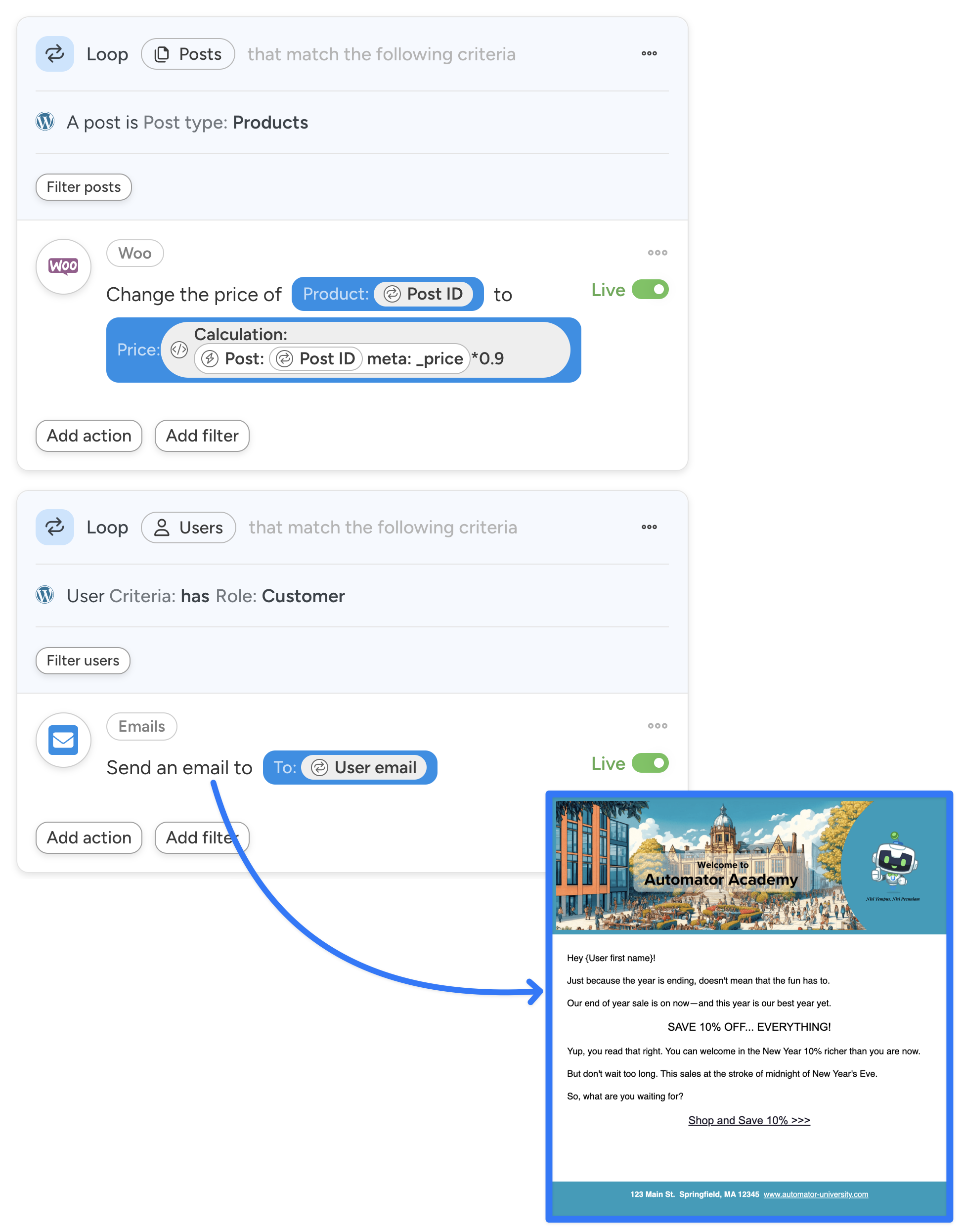The height and width of the screenshot is (1232, 963).
Task: Click calculation code icon in Price field
Action: (x=179, y=350)
